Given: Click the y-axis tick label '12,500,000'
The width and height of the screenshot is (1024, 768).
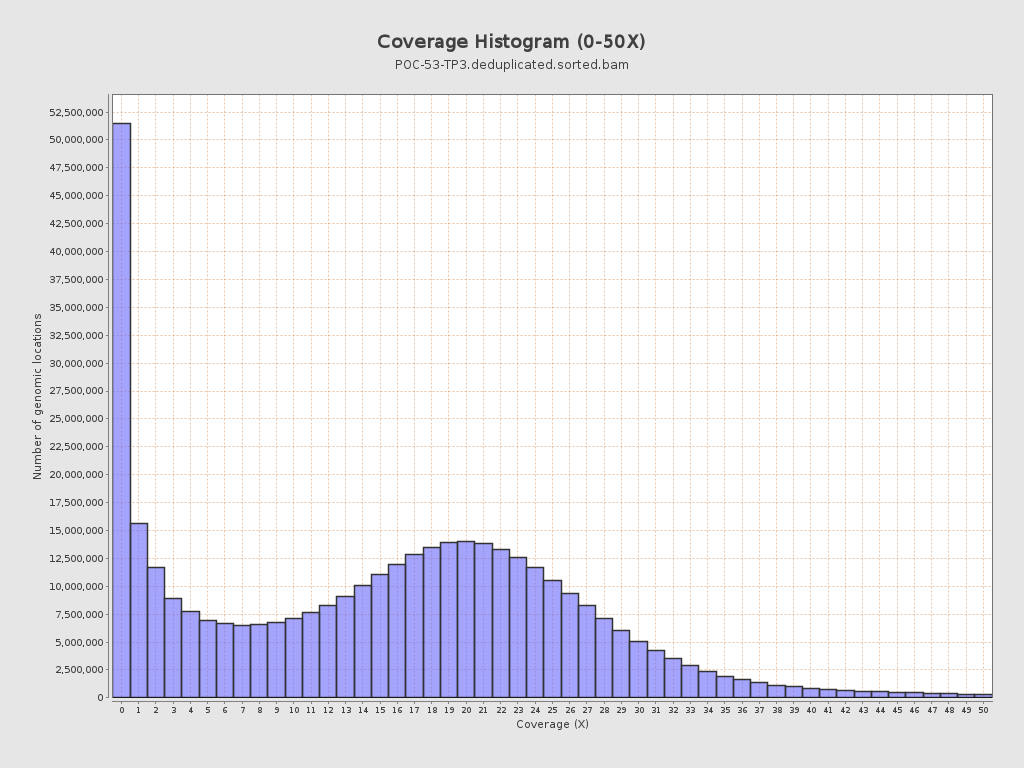Looking at the screenshot, I should [x=76, y=558].
